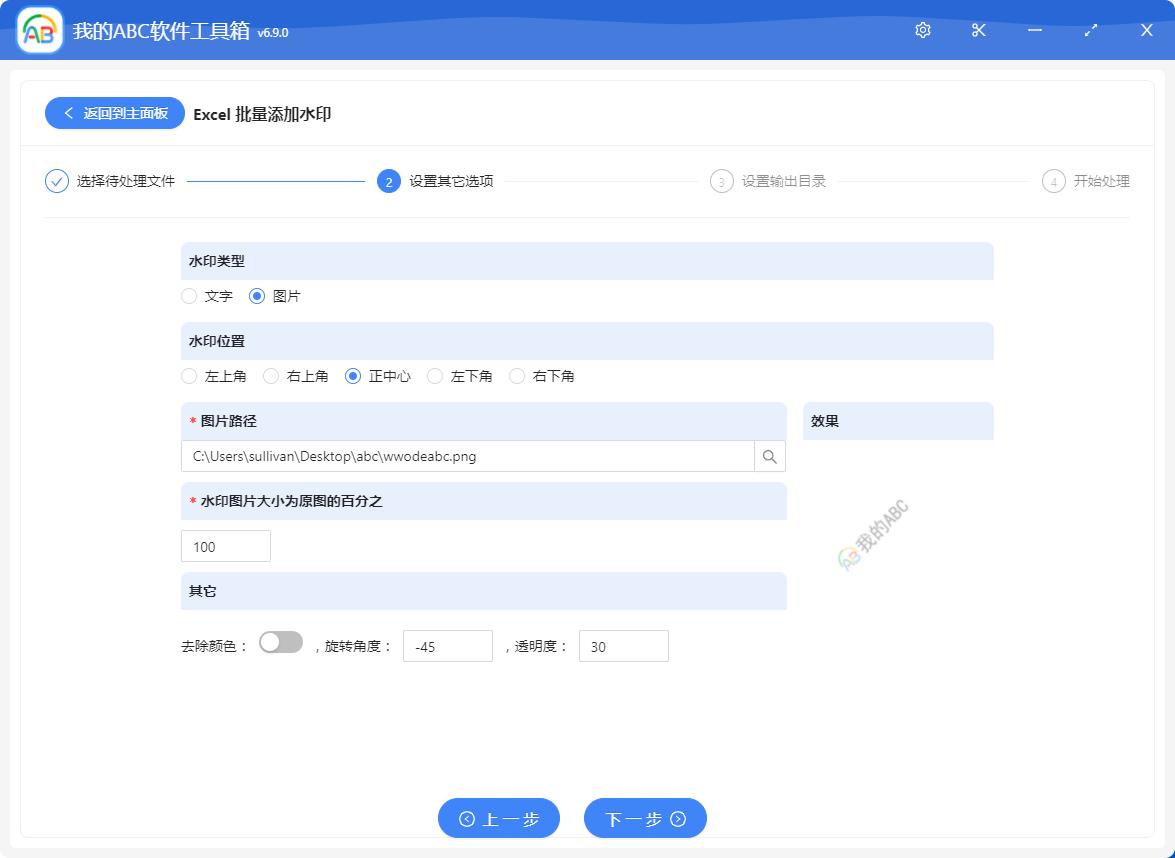Click step 3 设置输出目录 circle icon
The image size is (1175, 858).
pos(721,181)
